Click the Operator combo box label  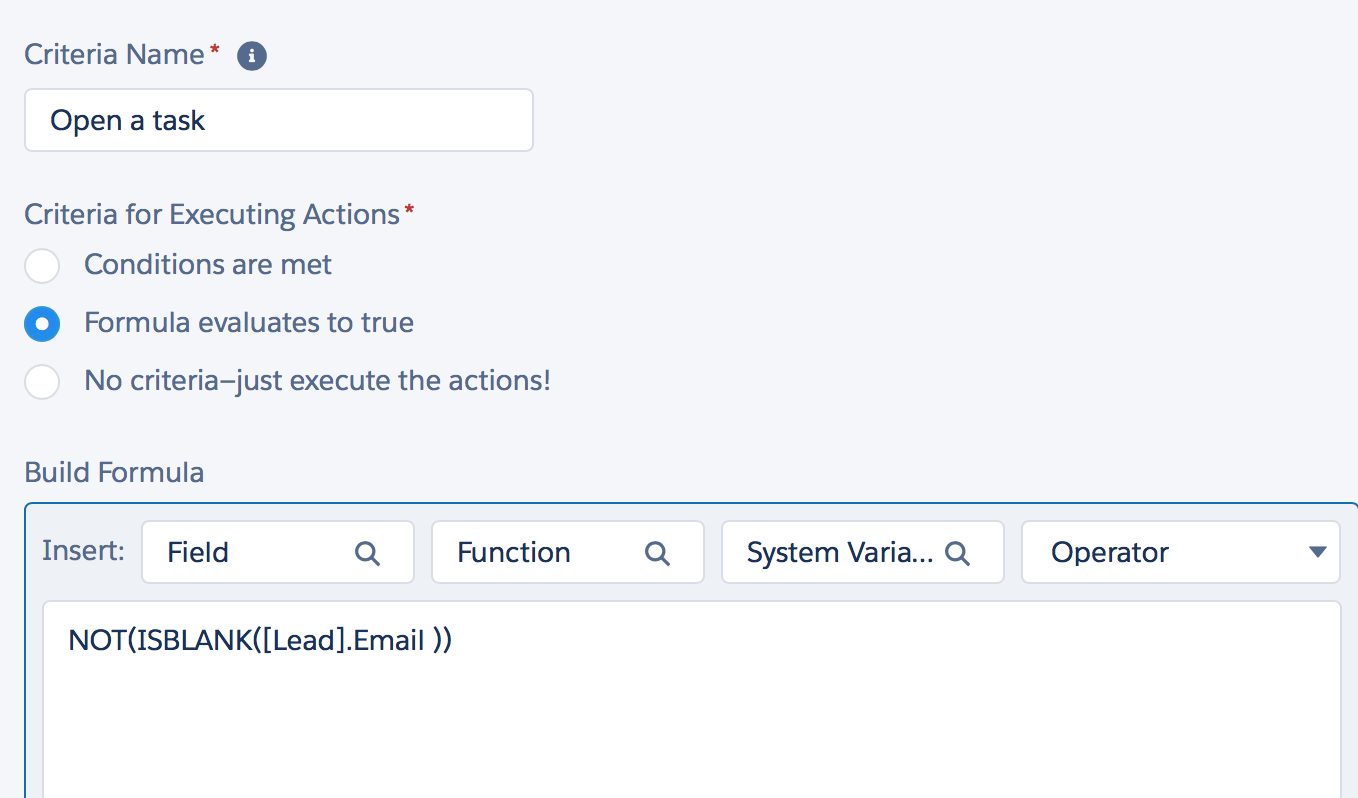[1110, 553]
